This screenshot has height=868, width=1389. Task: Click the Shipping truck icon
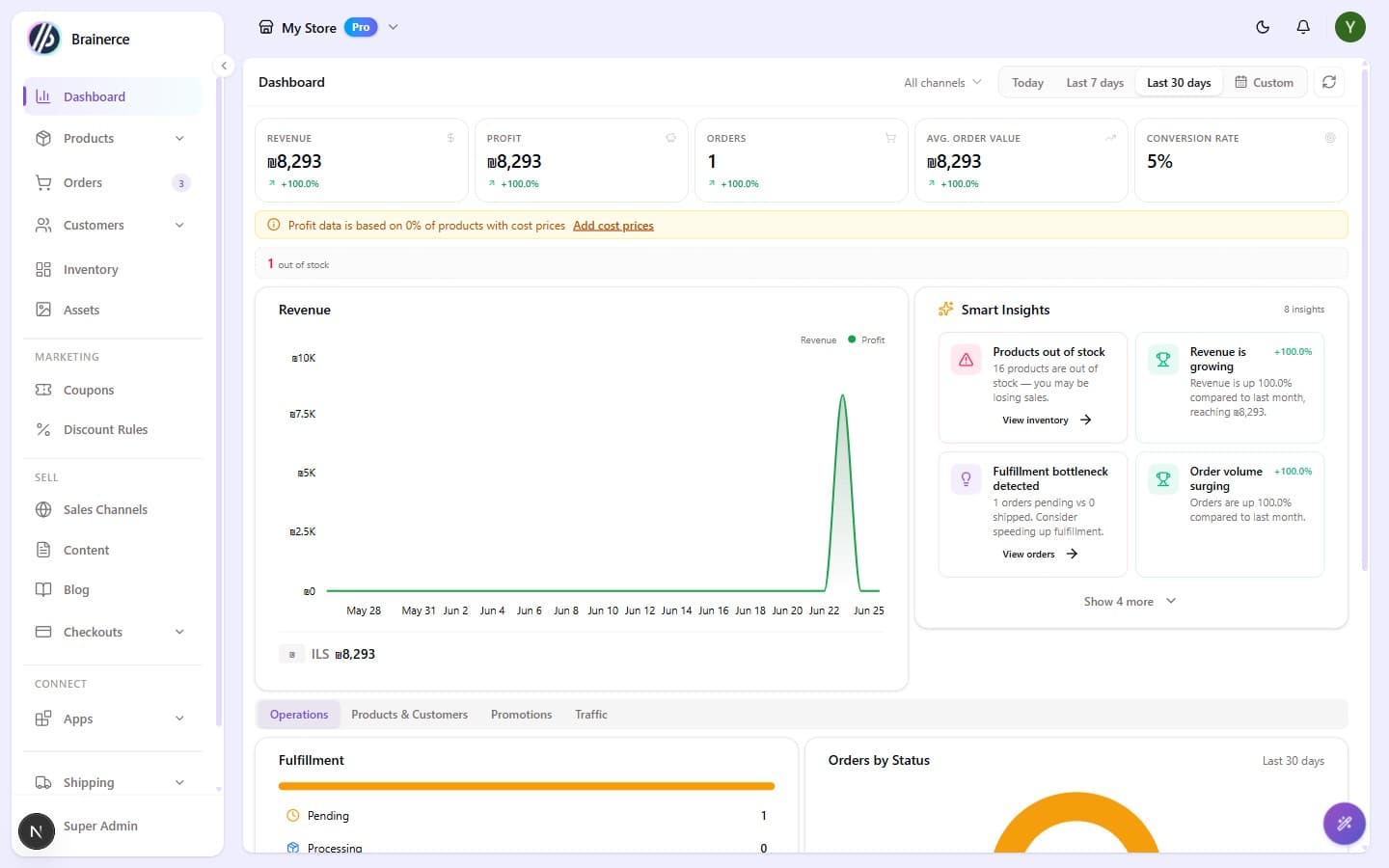click(x=43, y=782)
